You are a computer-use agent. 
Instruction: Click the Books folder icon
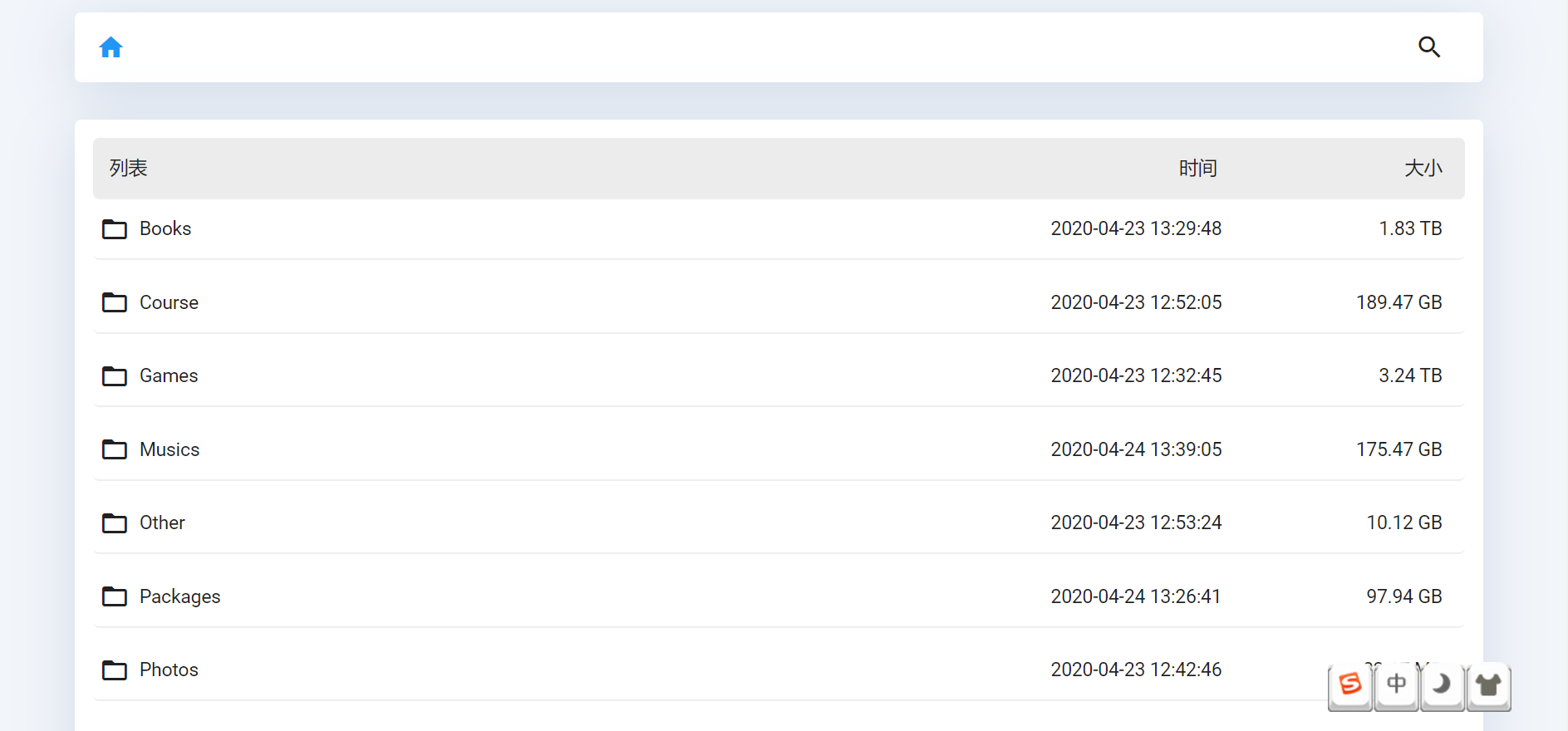pyautogui.click(x=115, y=229)
